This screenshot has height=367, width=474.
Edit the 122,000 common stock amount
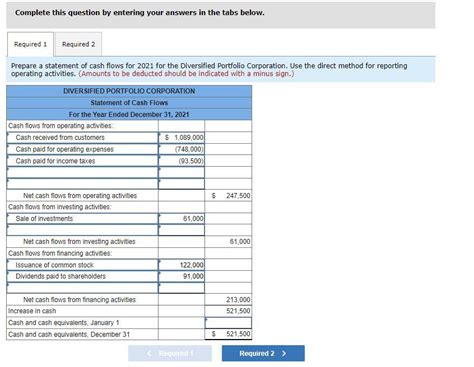[181, 265]
